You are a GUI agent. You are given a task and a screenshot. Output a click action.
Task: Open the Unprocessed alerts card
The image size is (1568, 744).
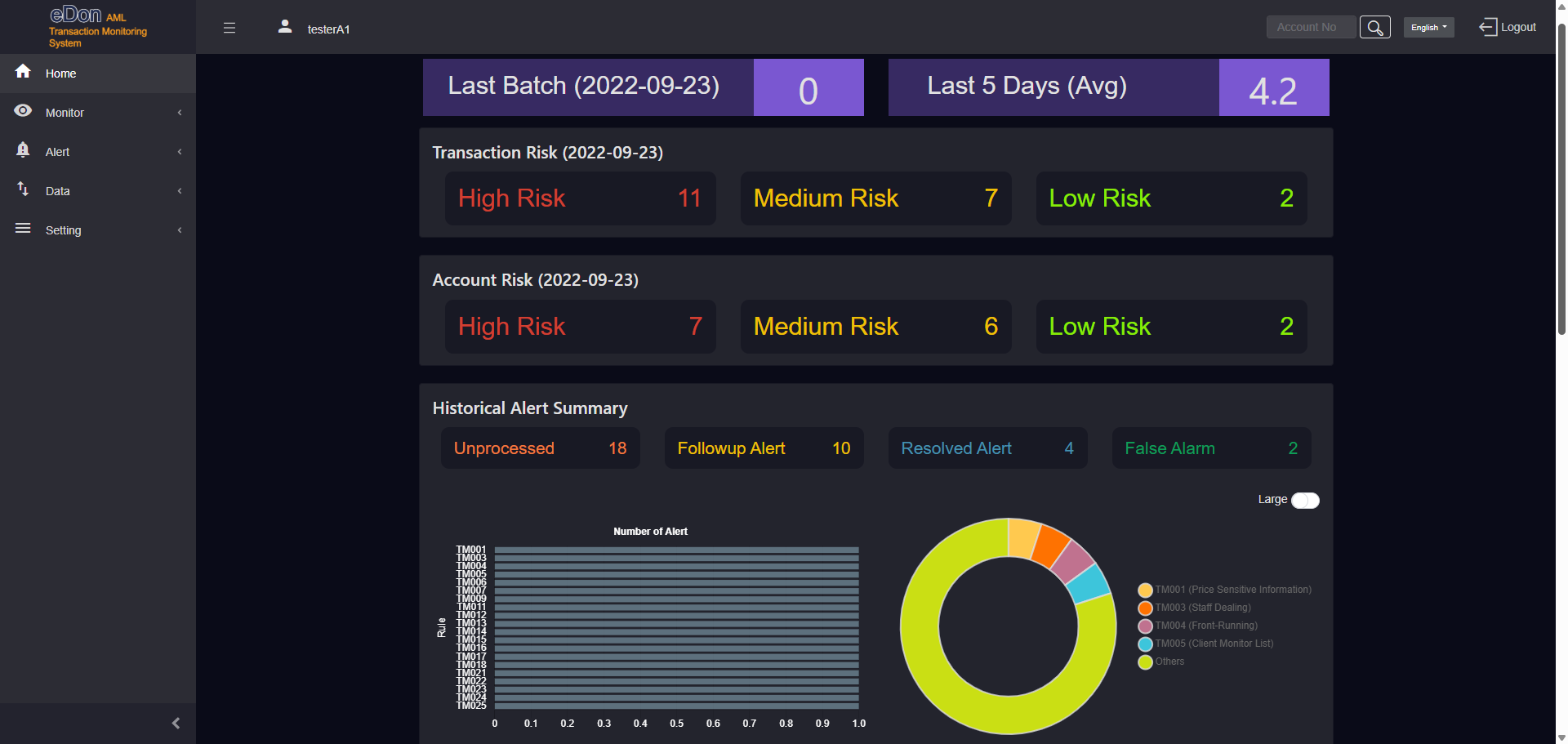(540, 448)
